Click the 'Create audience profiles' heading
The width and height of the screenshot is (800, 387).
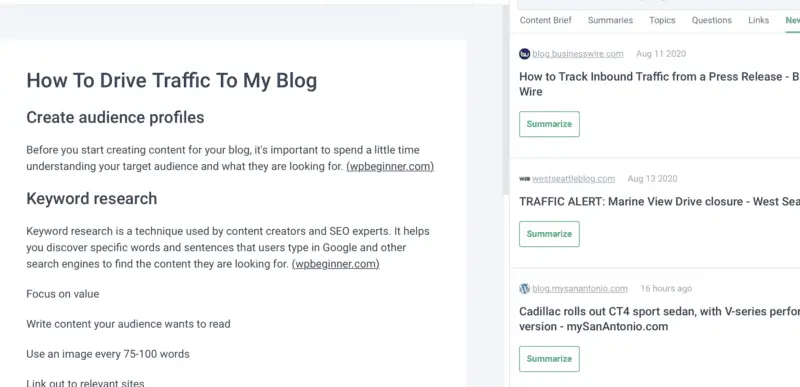(x=115, y=117)
